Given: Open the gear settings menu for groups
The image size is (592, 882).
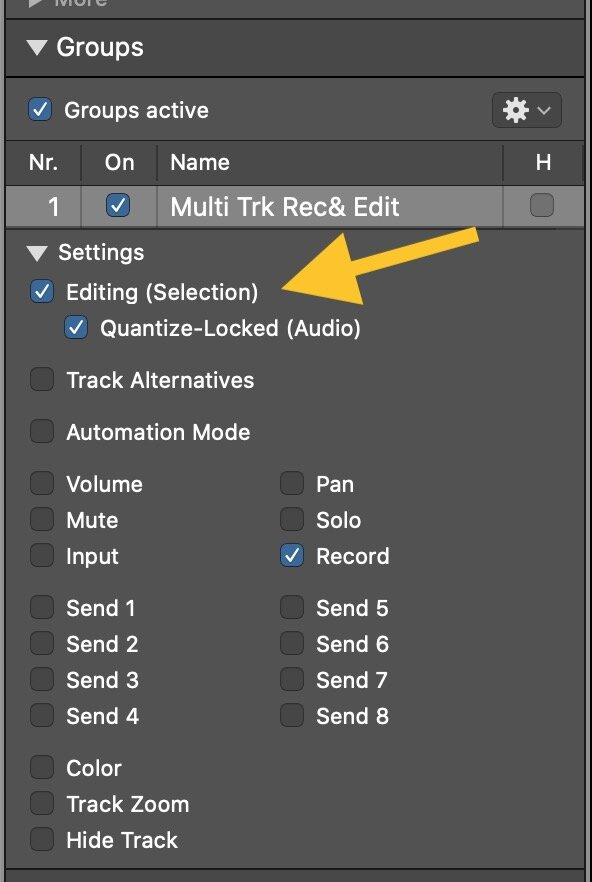Looking at the screenshot, I should click(x=527, y=110).
